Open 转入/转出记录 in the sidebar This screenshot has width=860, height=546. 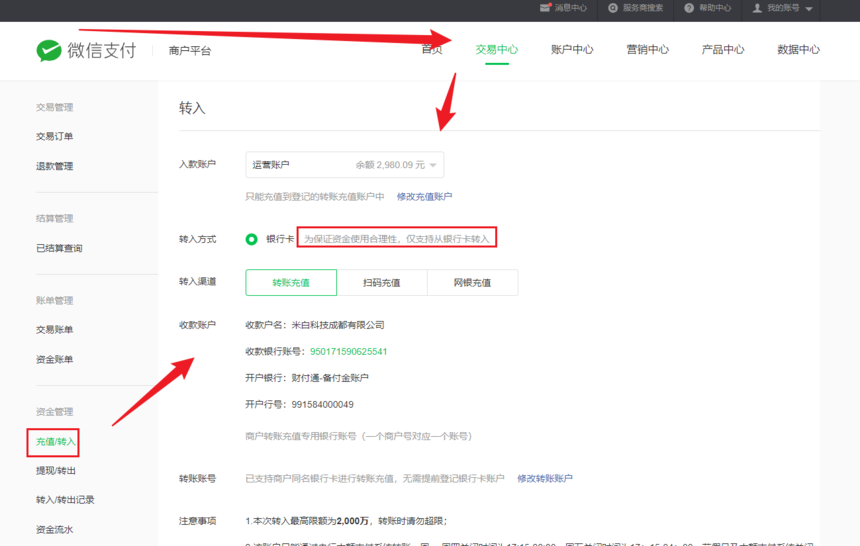[65, 500]
